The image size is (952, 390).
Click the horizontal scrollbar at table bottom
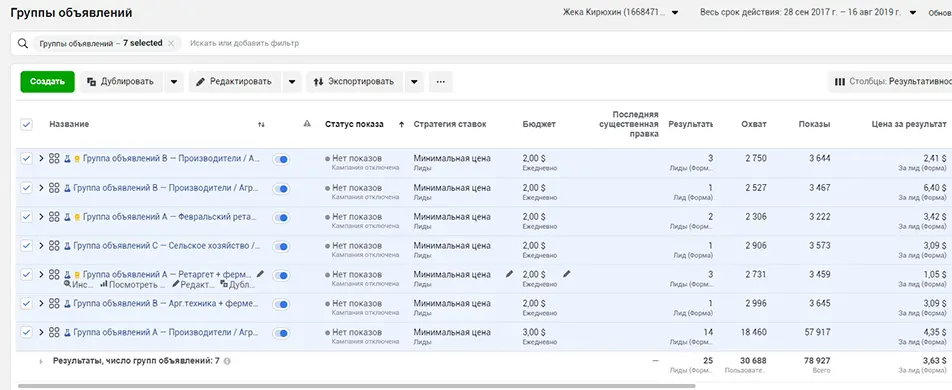click(x=356, y=386)
